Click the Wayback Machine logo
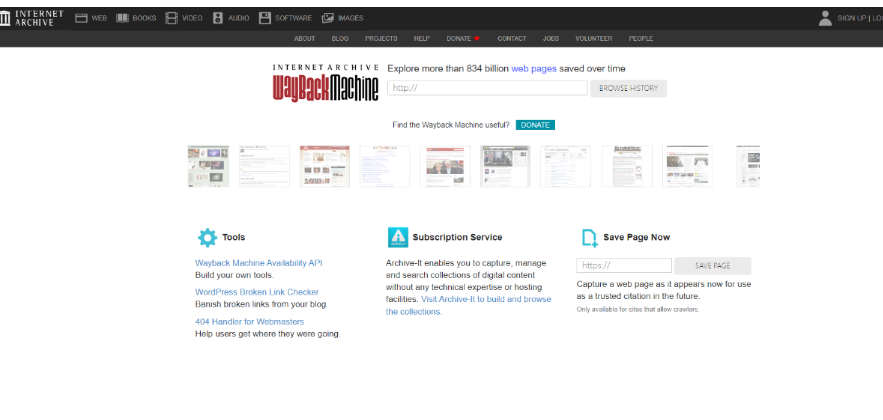The image size is (883, 420). 325,83
